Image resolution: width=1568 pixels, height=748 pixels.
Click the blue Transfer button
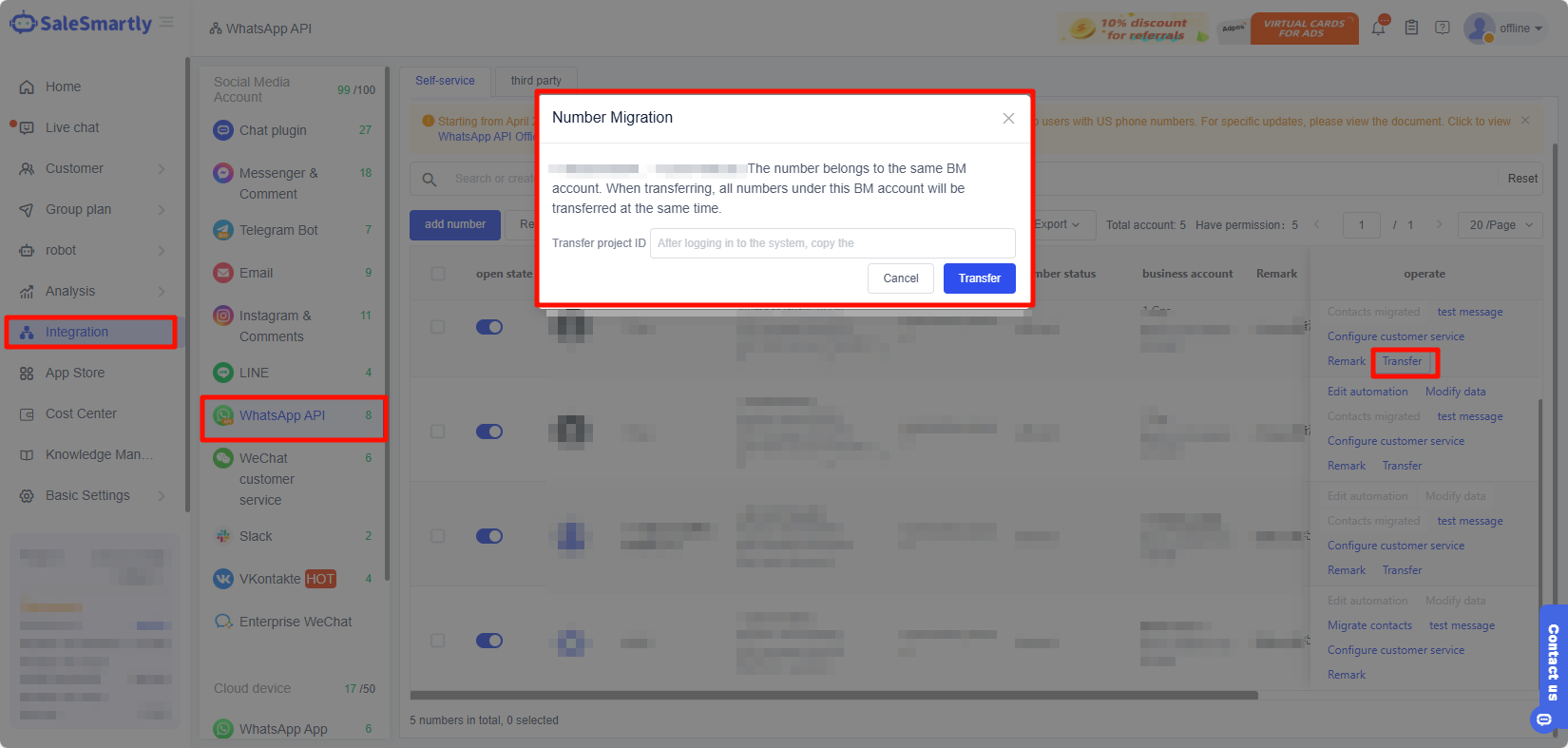click(x=979, y=278)
